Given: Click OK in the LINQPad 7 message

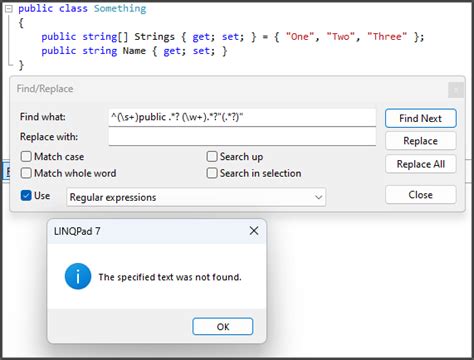Looking at the screenshot, I should click(223, 326).
